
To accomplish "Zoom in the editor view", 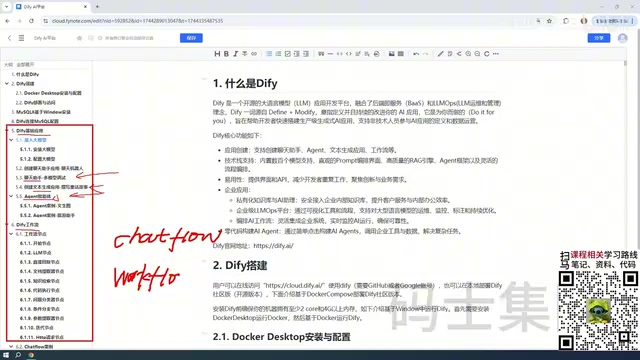I will pos(468,54).
